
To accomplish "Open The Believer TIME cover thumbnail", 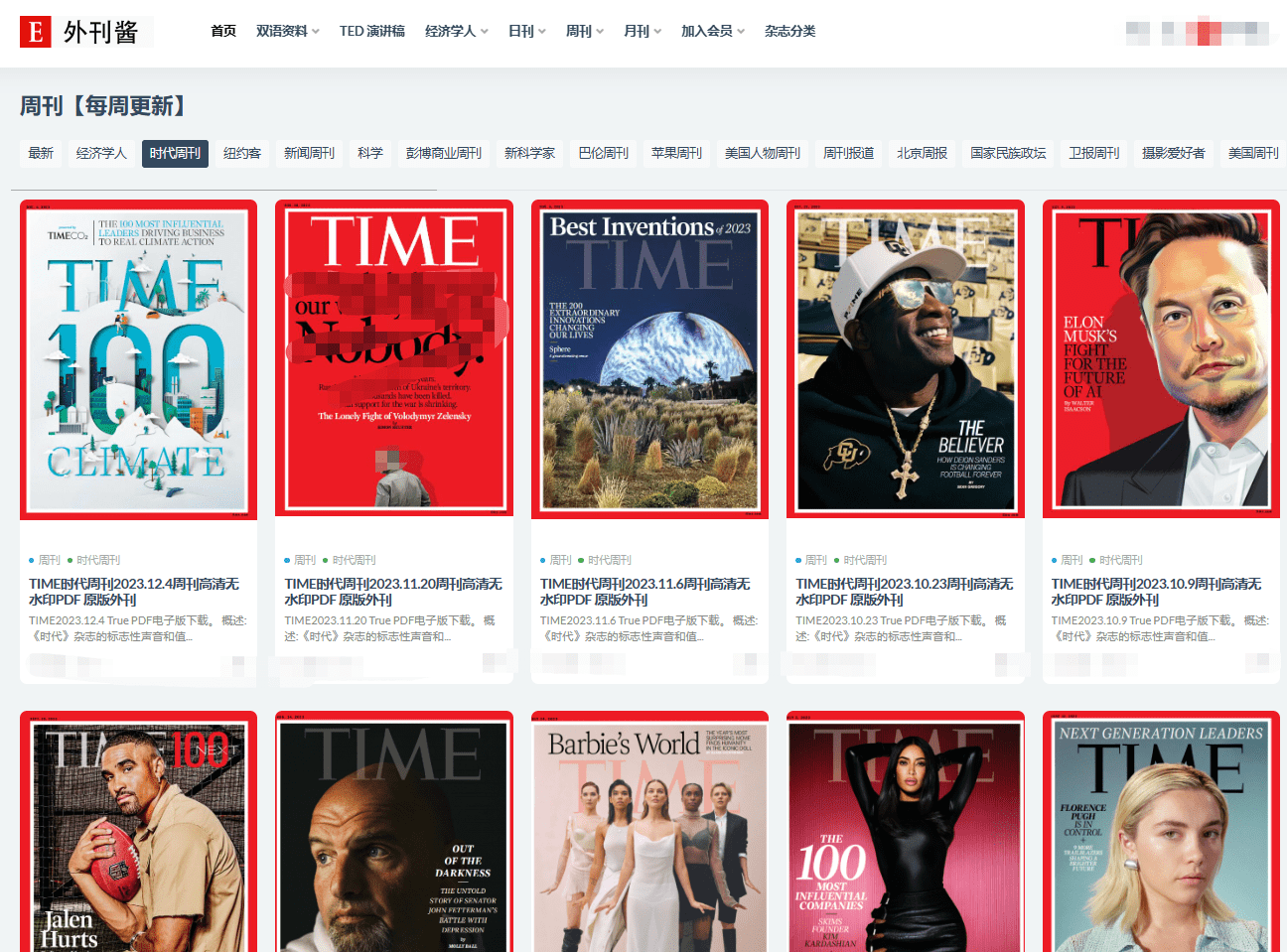I will (906, 359).
